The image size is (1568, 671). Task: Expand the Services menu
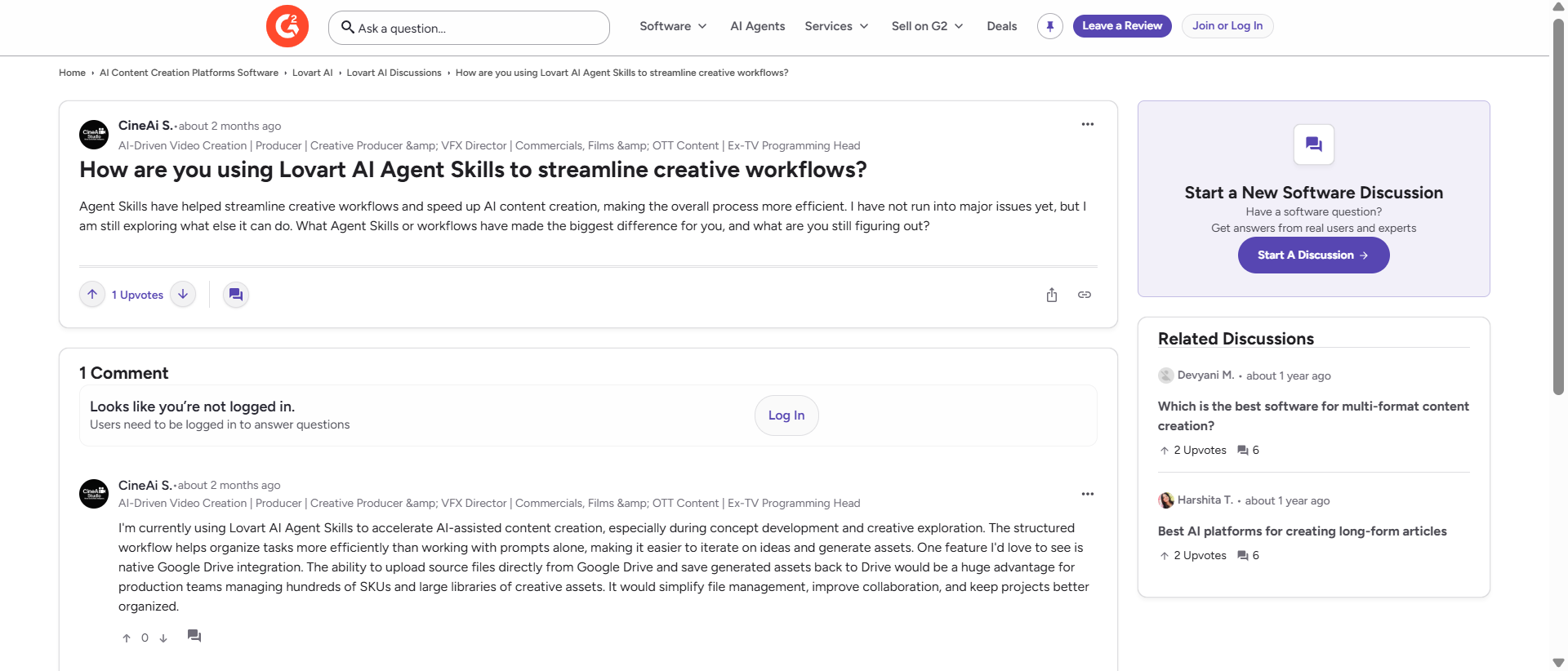pos(836,26)
